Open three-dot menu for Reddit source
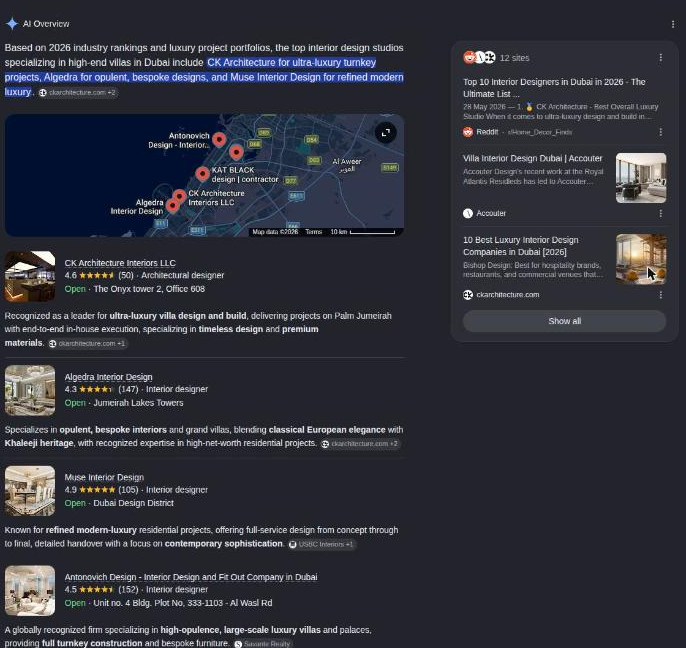 660,132
